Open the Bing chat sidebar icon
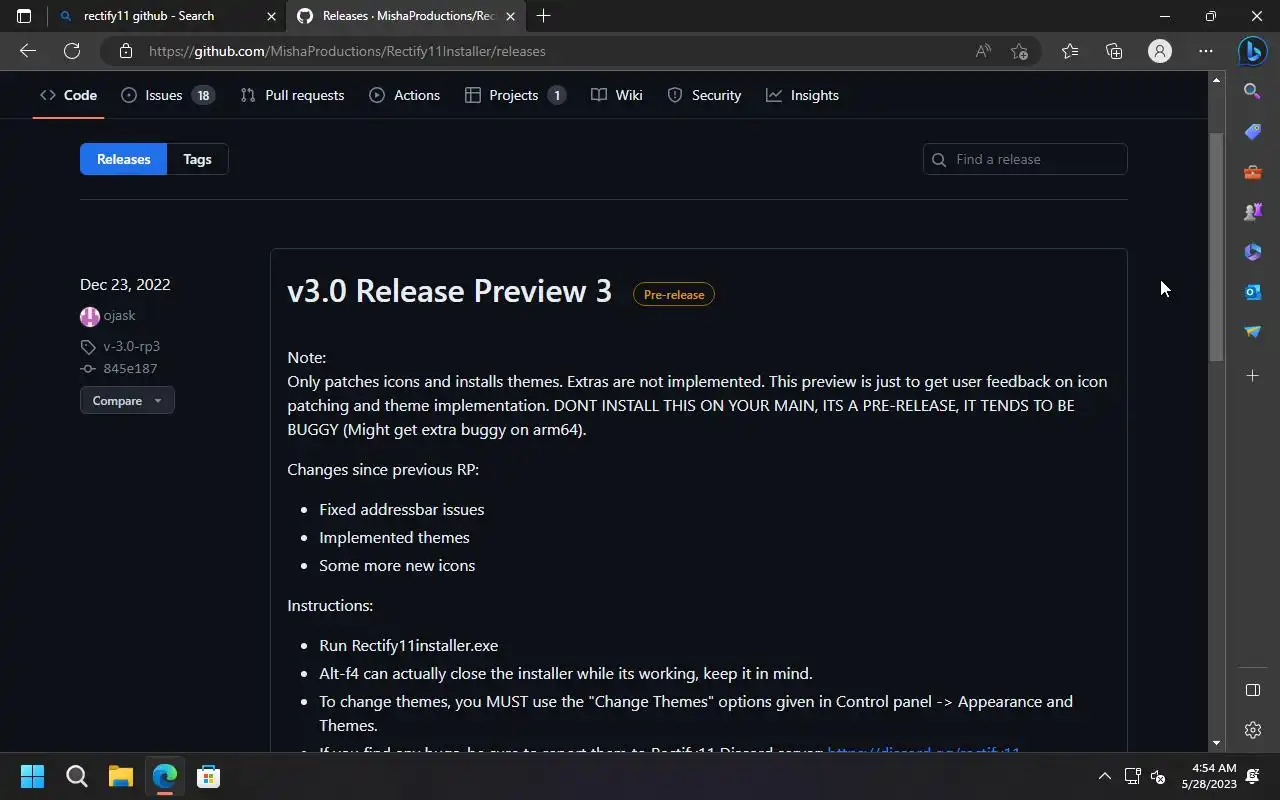 1253,51
